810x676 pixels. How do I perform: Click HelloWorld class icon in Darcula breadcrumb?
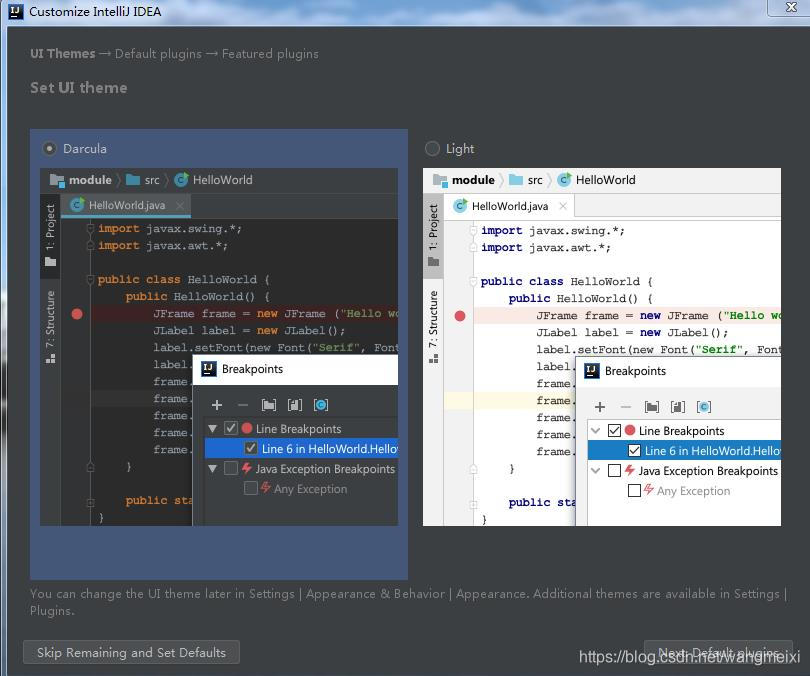181,180
